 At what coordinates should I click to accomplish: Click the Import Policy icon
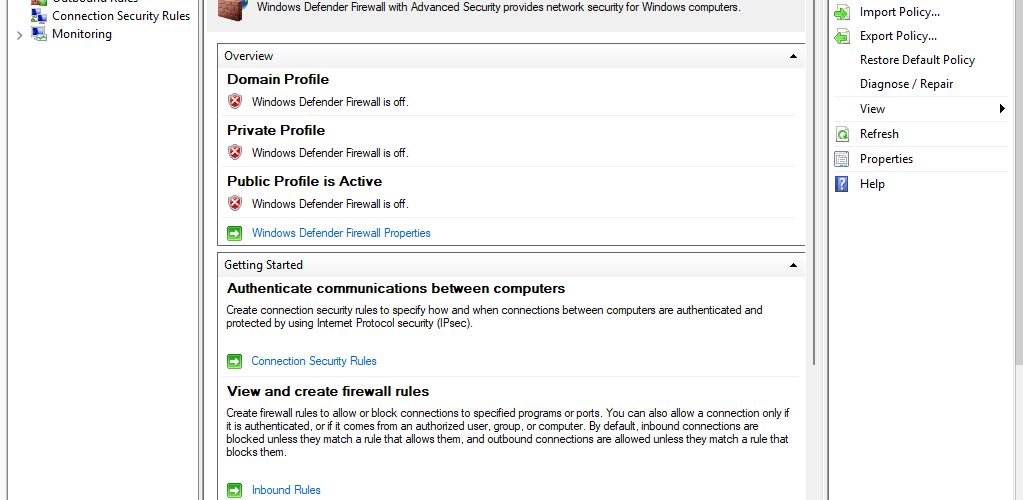point(842,12)
